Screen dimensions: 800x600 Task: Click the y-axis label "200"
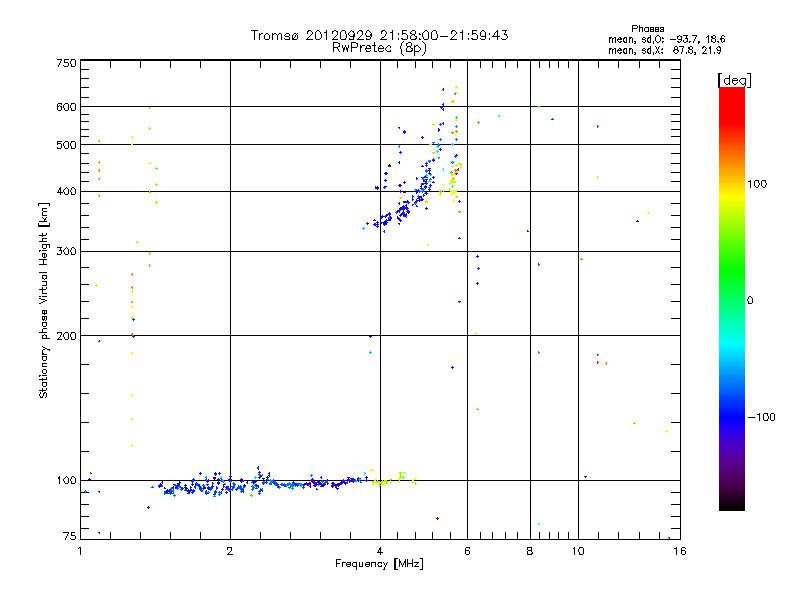tap(66, 336)
